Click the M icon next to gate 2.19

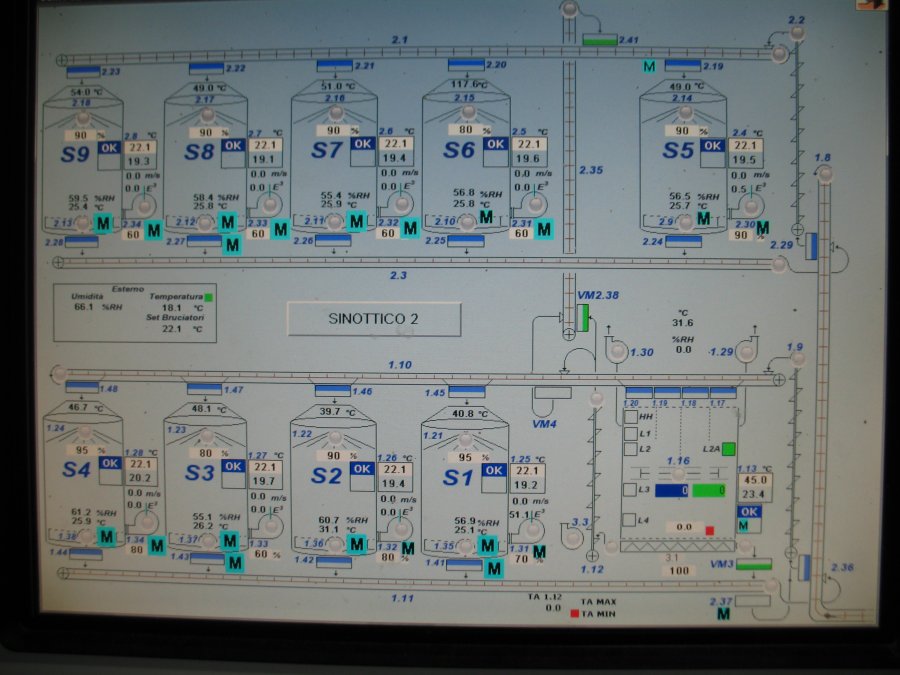click(x=649, y=67)
